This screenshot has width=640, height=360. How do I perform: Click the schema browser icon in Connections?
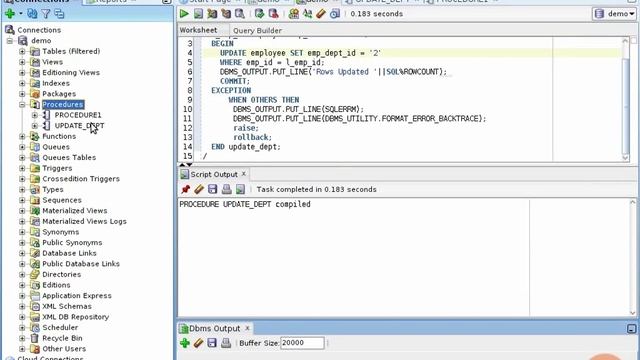tap(60, 14)
